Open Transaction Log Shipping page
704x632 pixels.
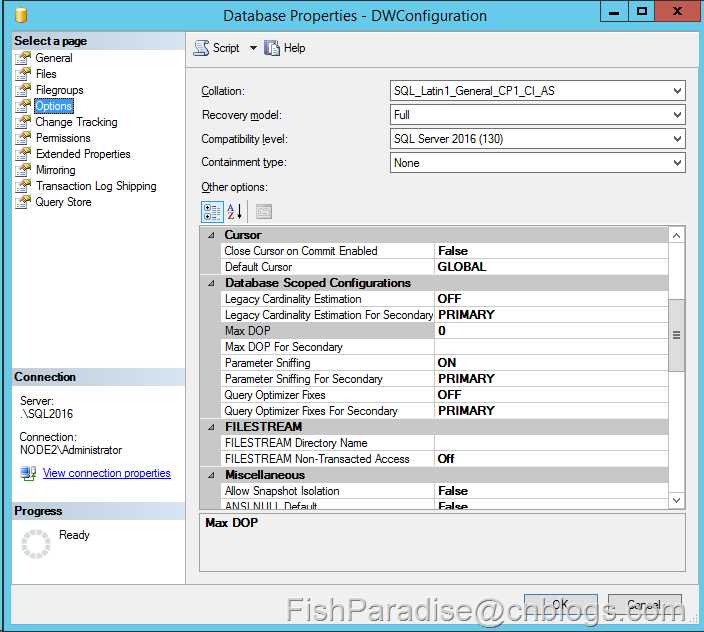tap(96, 186)
